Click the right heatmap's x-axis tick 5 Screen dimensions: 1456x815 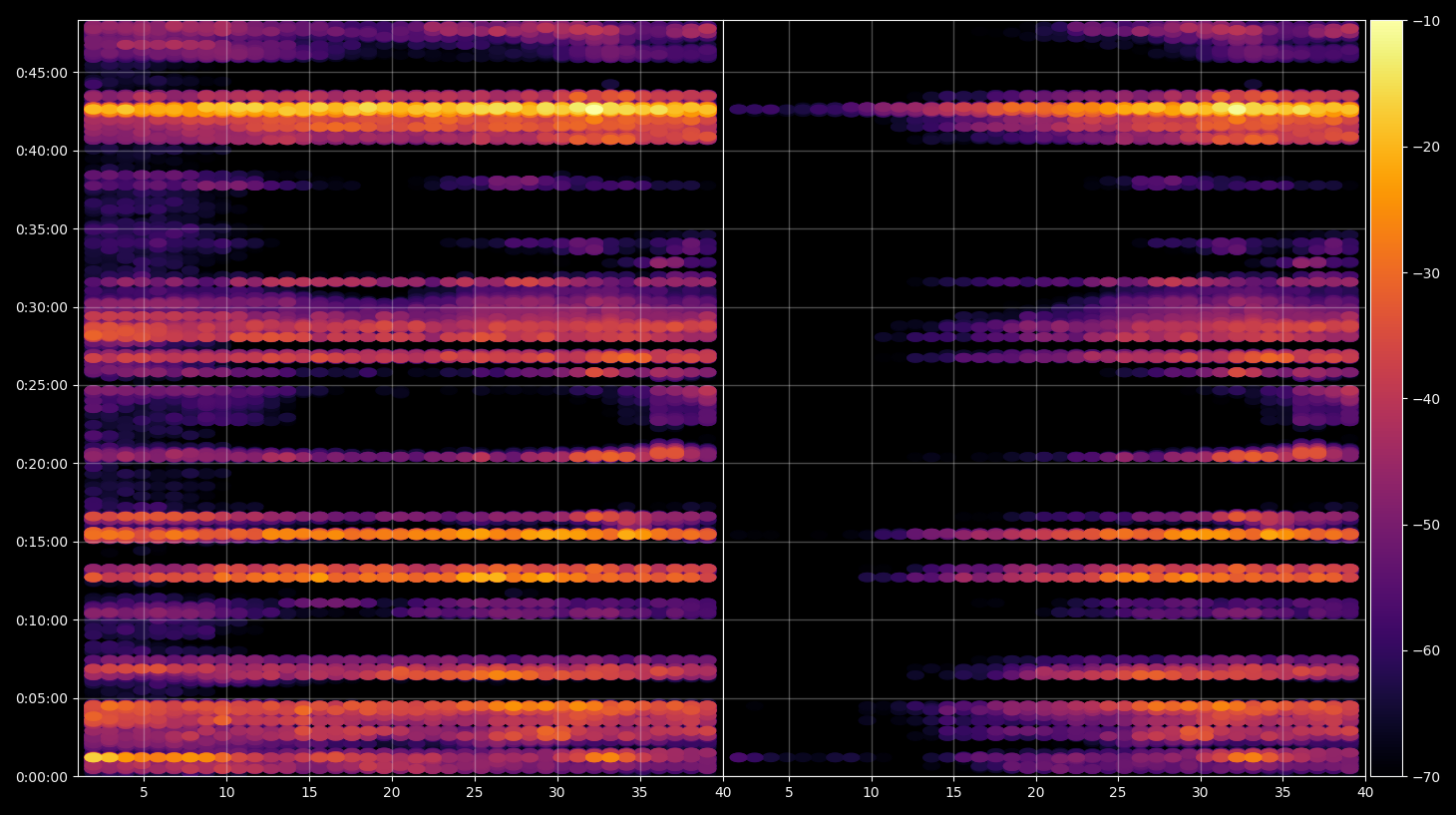point(789,793)
